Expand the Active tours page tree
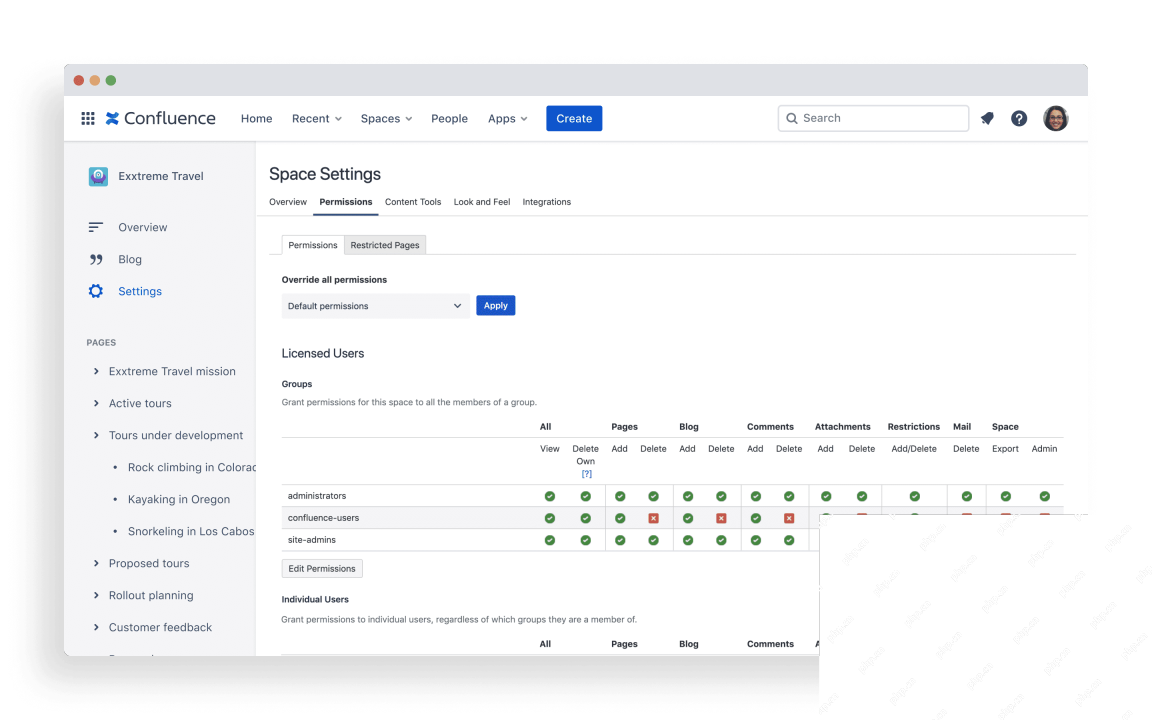Viewport: 1152px width, 720px height. coord(96,403)
